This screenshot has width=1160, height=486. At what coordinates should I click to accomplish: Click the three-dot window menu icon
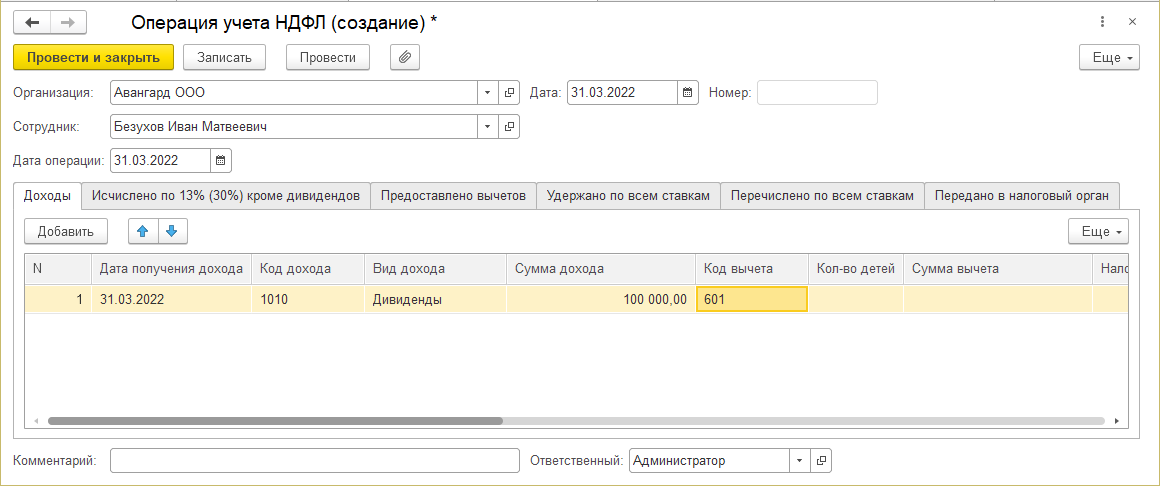(1102, 22)
